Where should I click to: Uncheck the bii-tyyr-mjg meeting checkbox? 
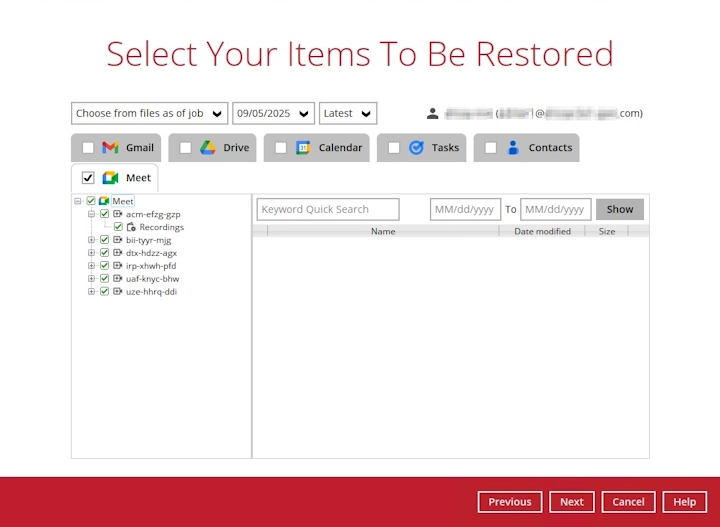click(104, 240)
